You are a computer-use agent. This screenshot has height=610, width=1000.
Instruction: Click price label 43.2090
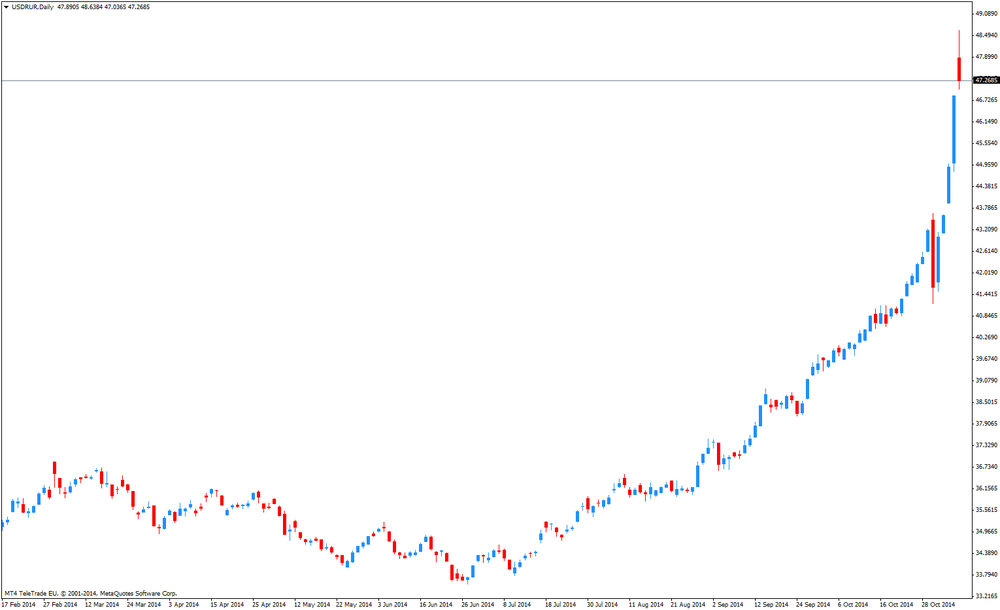tap(986, 229)
